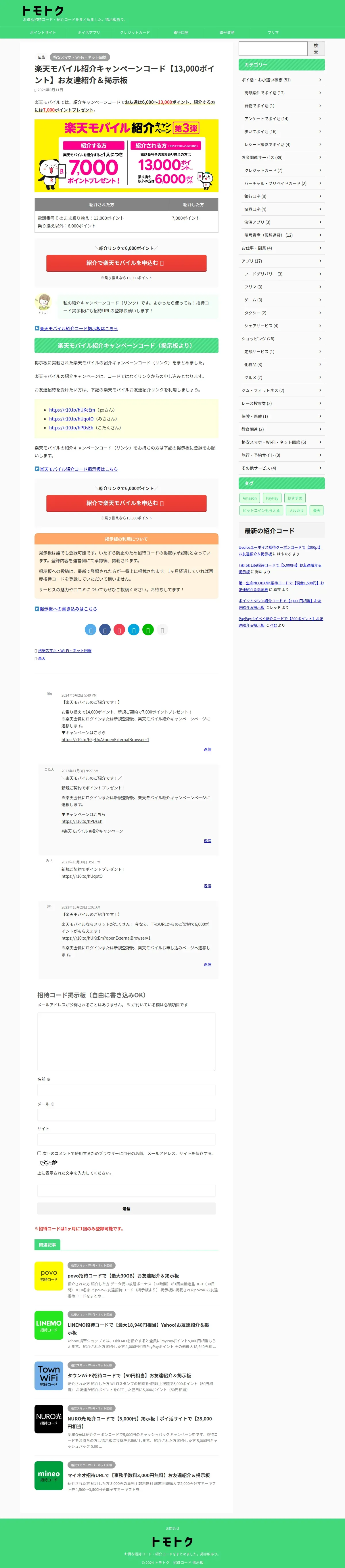Click the green LINE share icon
This screenshot has height=1568, width=345.
pyautogui.click(x=148, y=630)
